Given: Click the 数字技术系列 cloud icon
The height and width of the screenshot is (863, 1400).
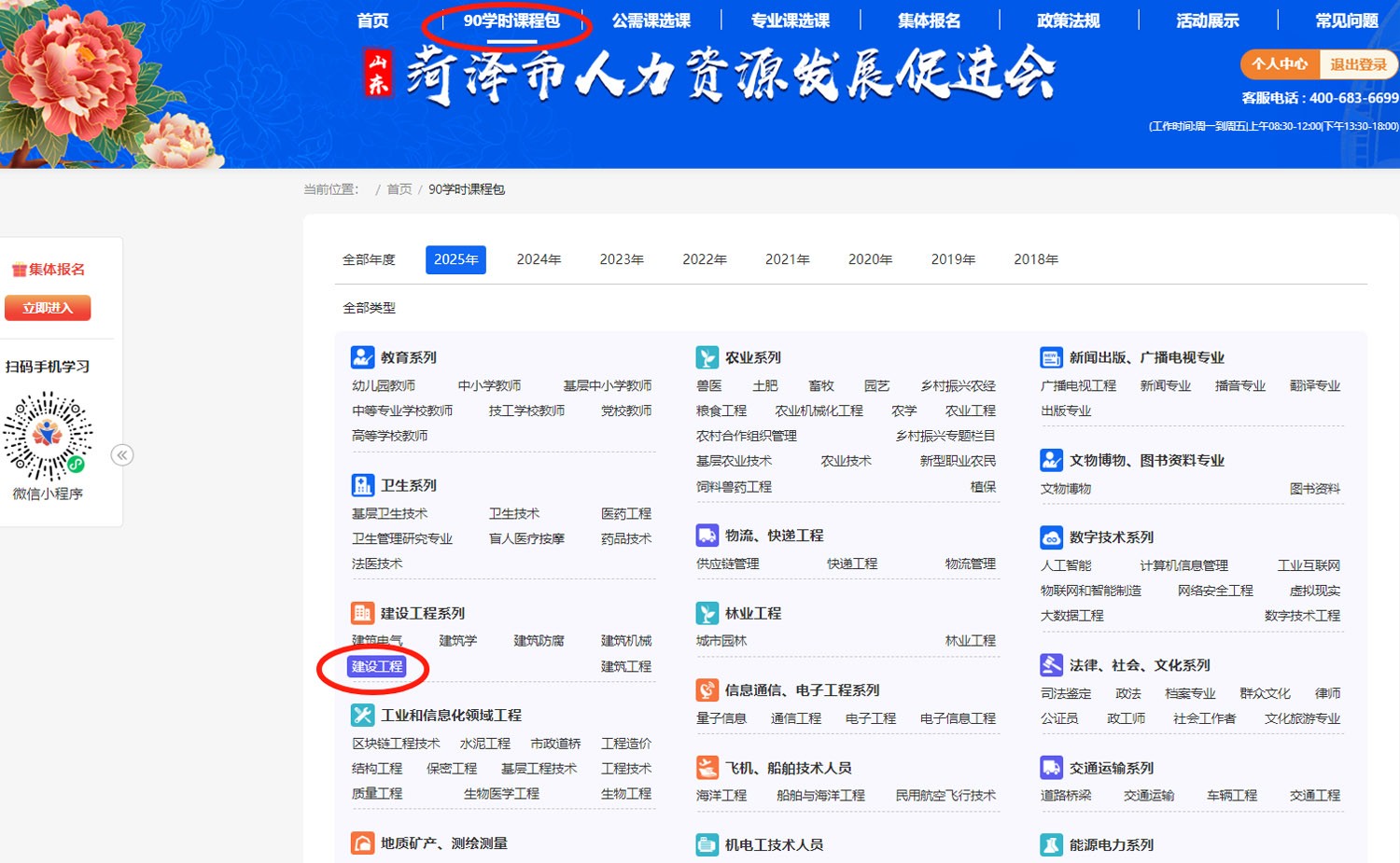Looking at the screenshot, I should tap(1051, 537).
